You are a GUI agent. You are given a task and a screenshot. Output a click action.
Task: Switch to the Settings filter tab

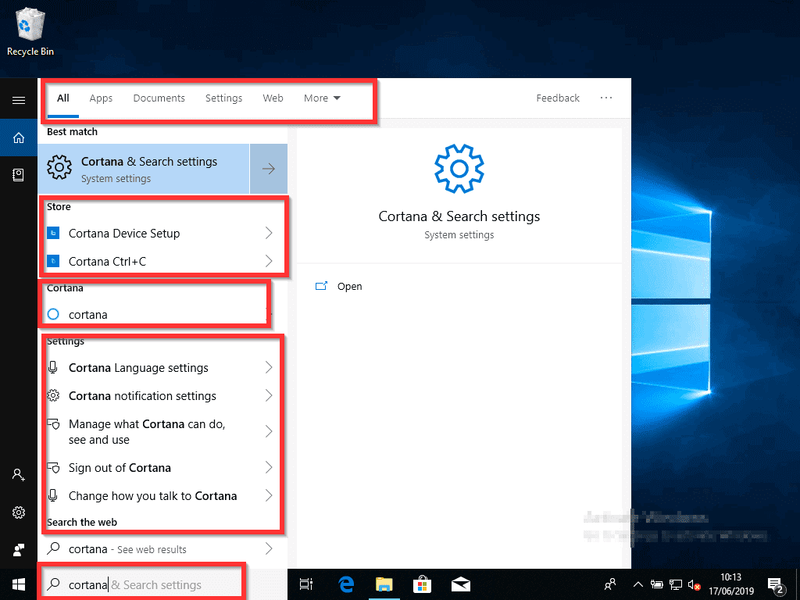coord(223,98)
